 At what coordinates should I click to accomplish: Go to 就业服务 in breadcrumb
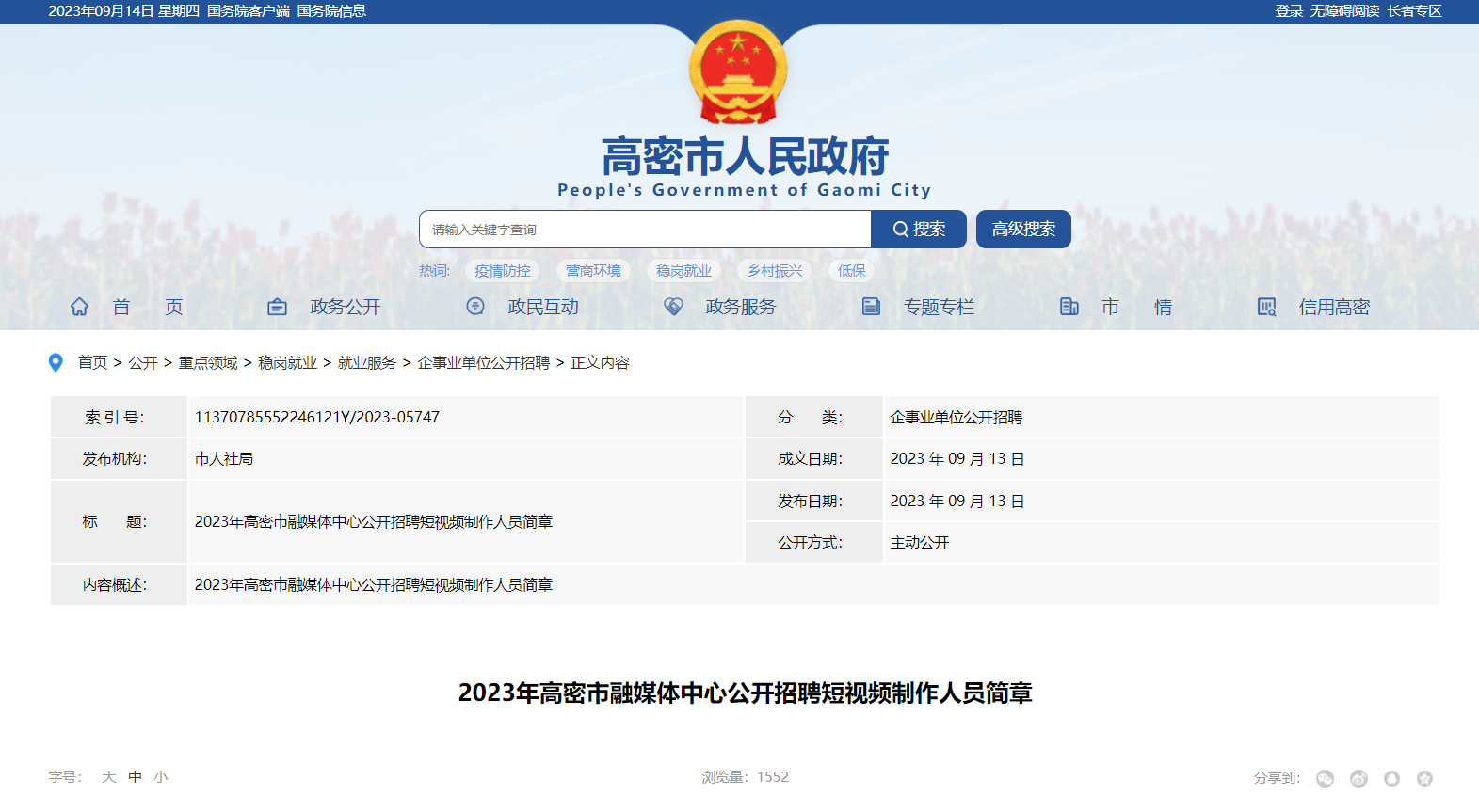point(367,363)
